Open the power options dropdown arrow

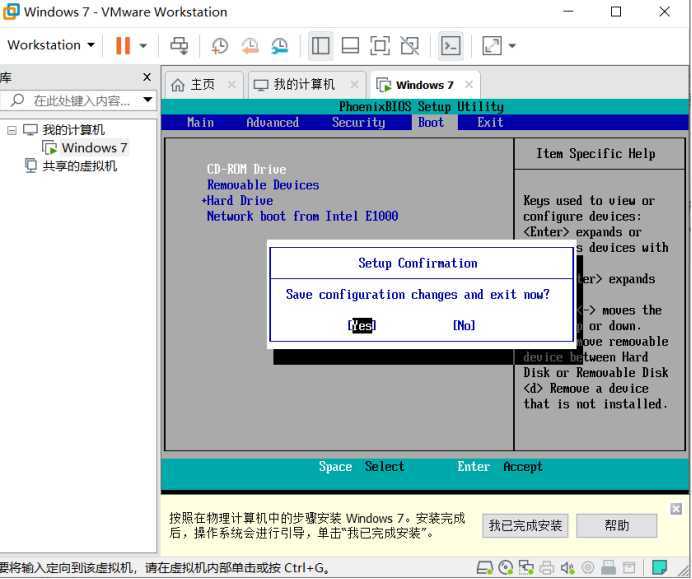click(x=143, y=45)
